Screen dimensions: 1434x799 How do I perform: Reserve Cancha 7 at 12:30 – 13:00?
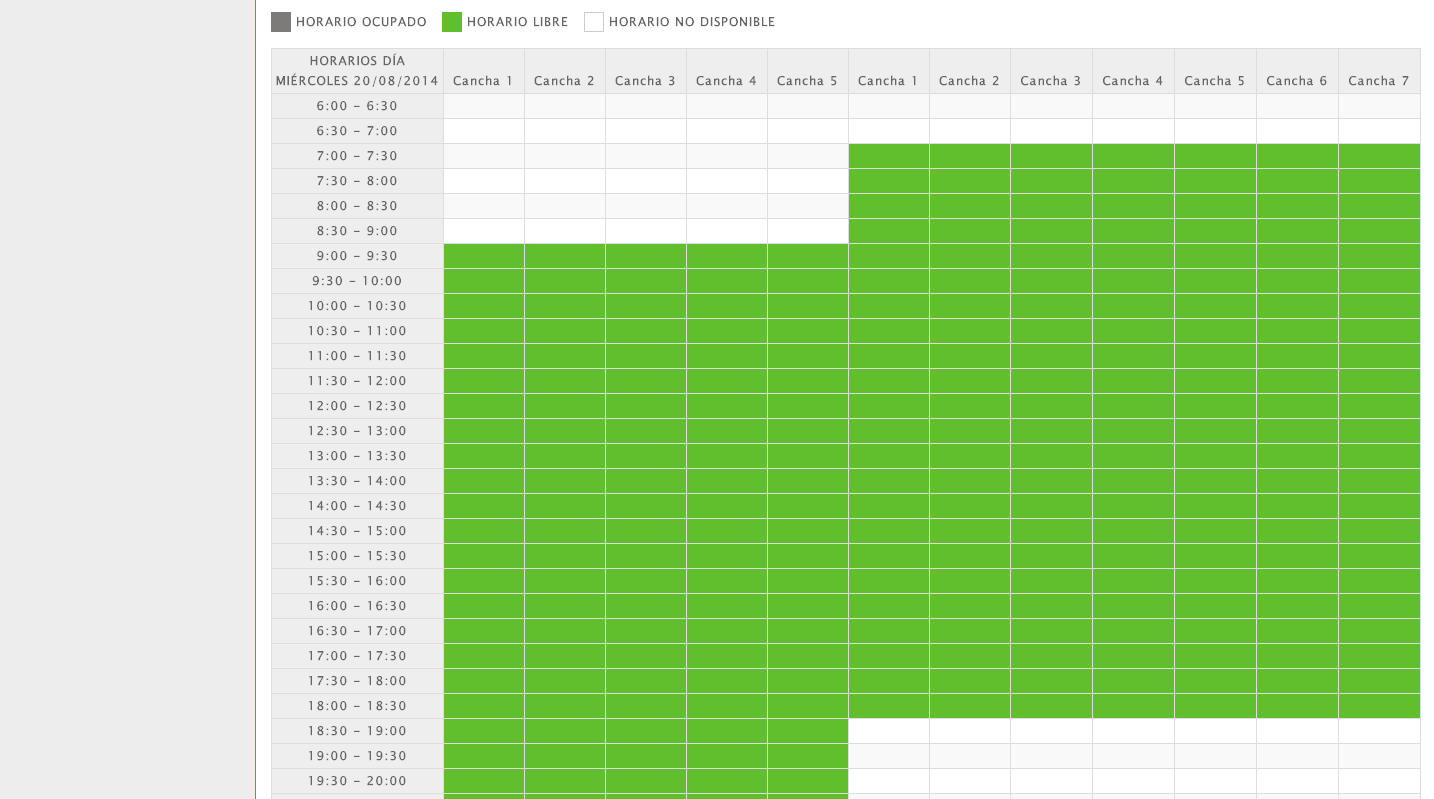click(x=1379, y=431)
